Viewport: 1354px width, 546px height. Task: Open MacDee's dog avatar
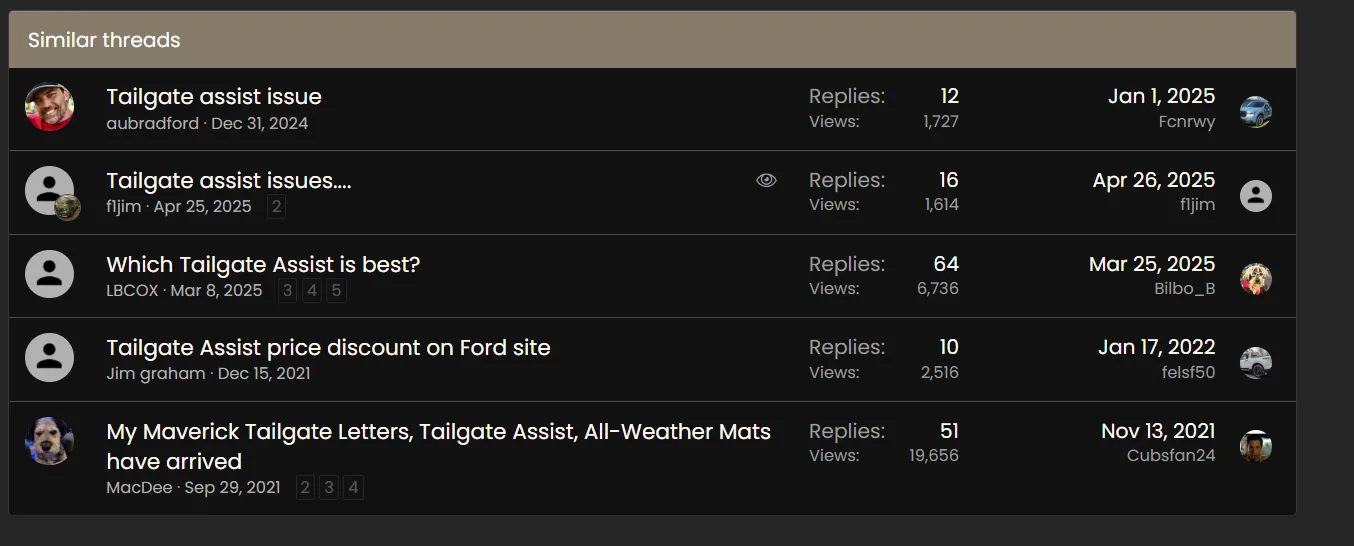click(x=49, y=441)
